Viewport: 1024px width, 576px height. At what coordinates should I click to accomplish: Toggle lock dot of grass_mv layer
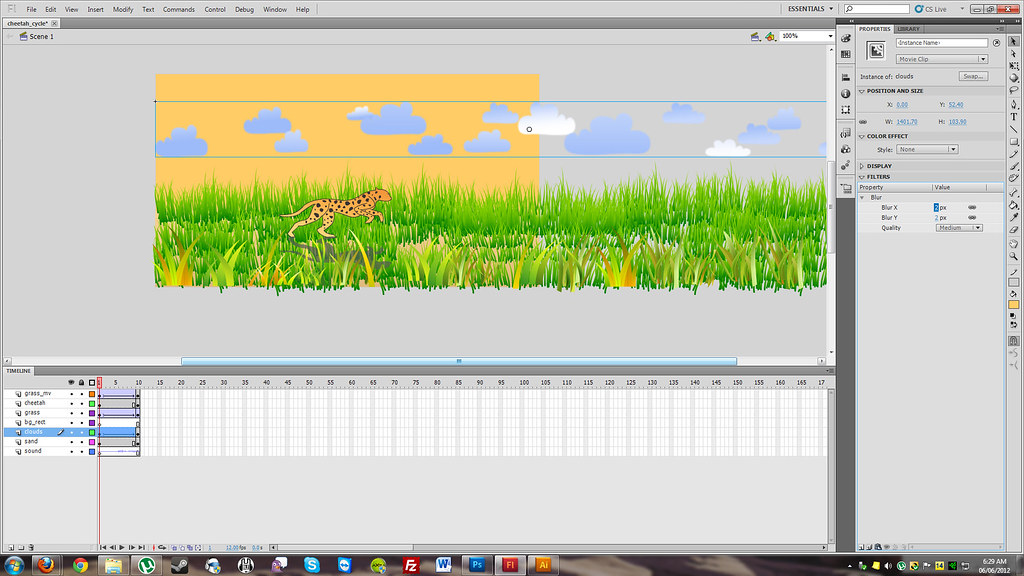point(82,394)
